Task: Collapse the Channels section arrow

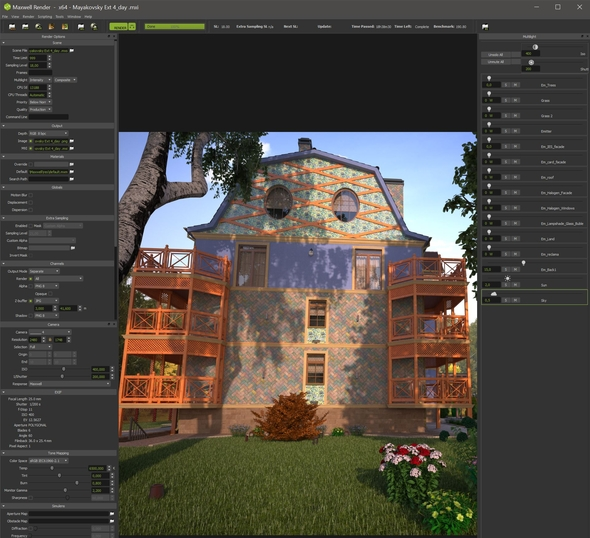Action: [3, 264]
